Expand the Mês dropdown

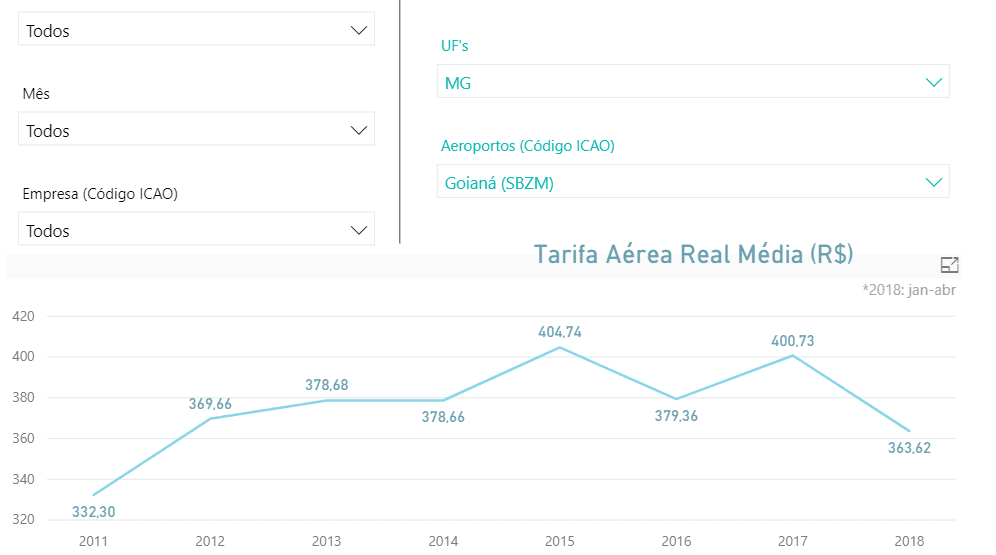196,129
